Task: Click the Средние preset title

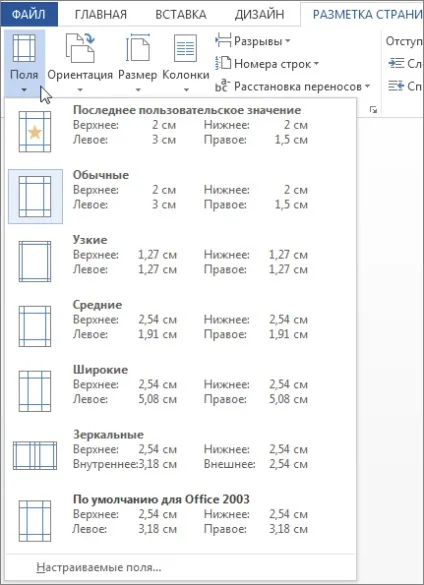Action: pyautogui.click(x=97, y=304)
